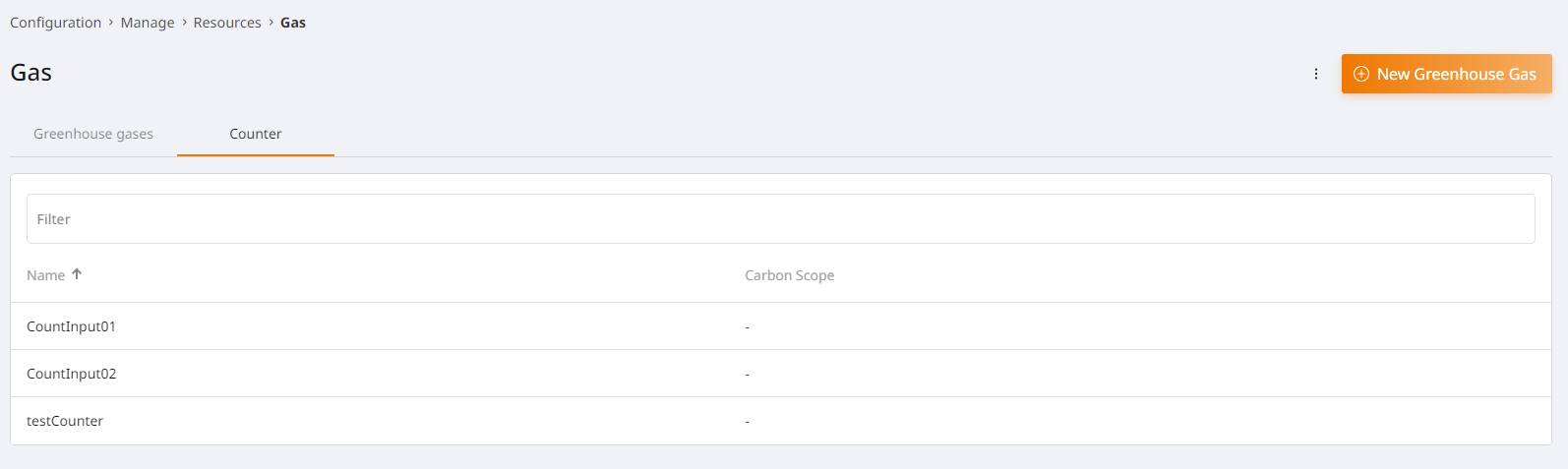Screen dimensions: 1568x469
Task: Sort the table by Name column header
Action: pyautogui.click(x=46, y=275)
